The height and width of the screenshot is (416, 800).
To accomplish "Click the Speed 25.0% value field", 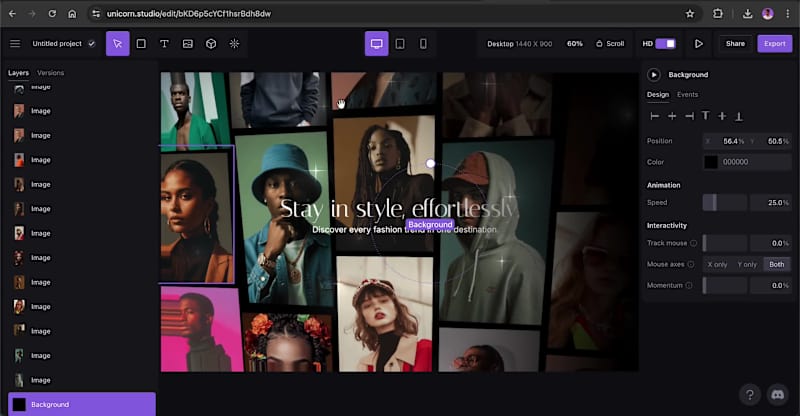I will [770, 203].
